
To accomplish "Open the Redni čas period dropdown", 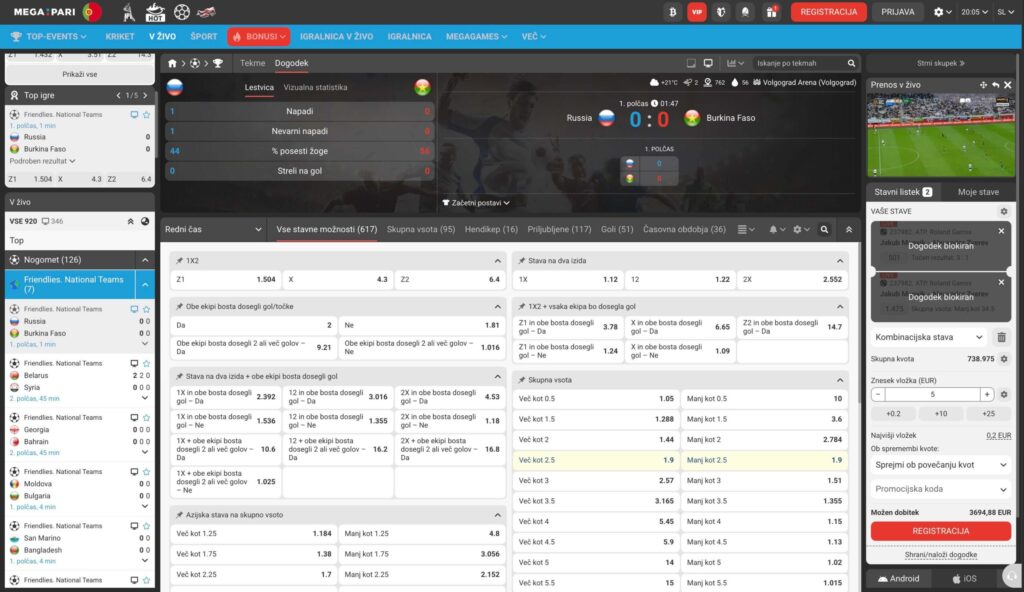I will coord(213,229).
